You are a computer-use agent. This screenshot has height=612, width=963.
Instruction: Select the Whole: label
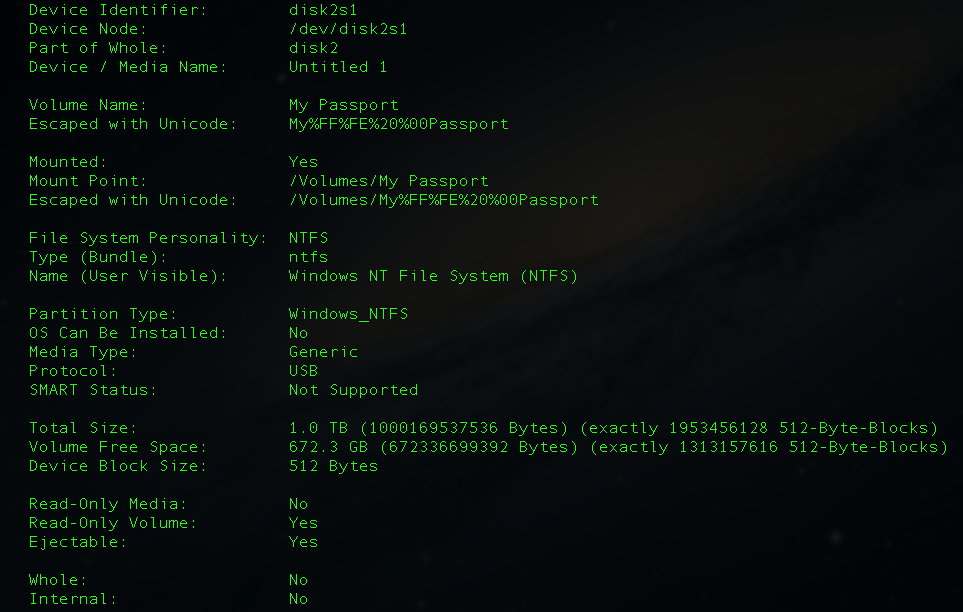58,580
